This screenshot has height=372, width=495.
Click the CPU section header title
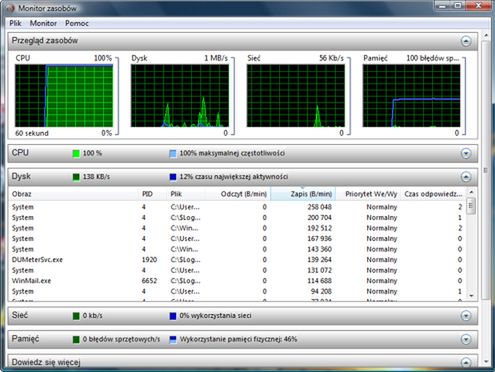point(20,153)
